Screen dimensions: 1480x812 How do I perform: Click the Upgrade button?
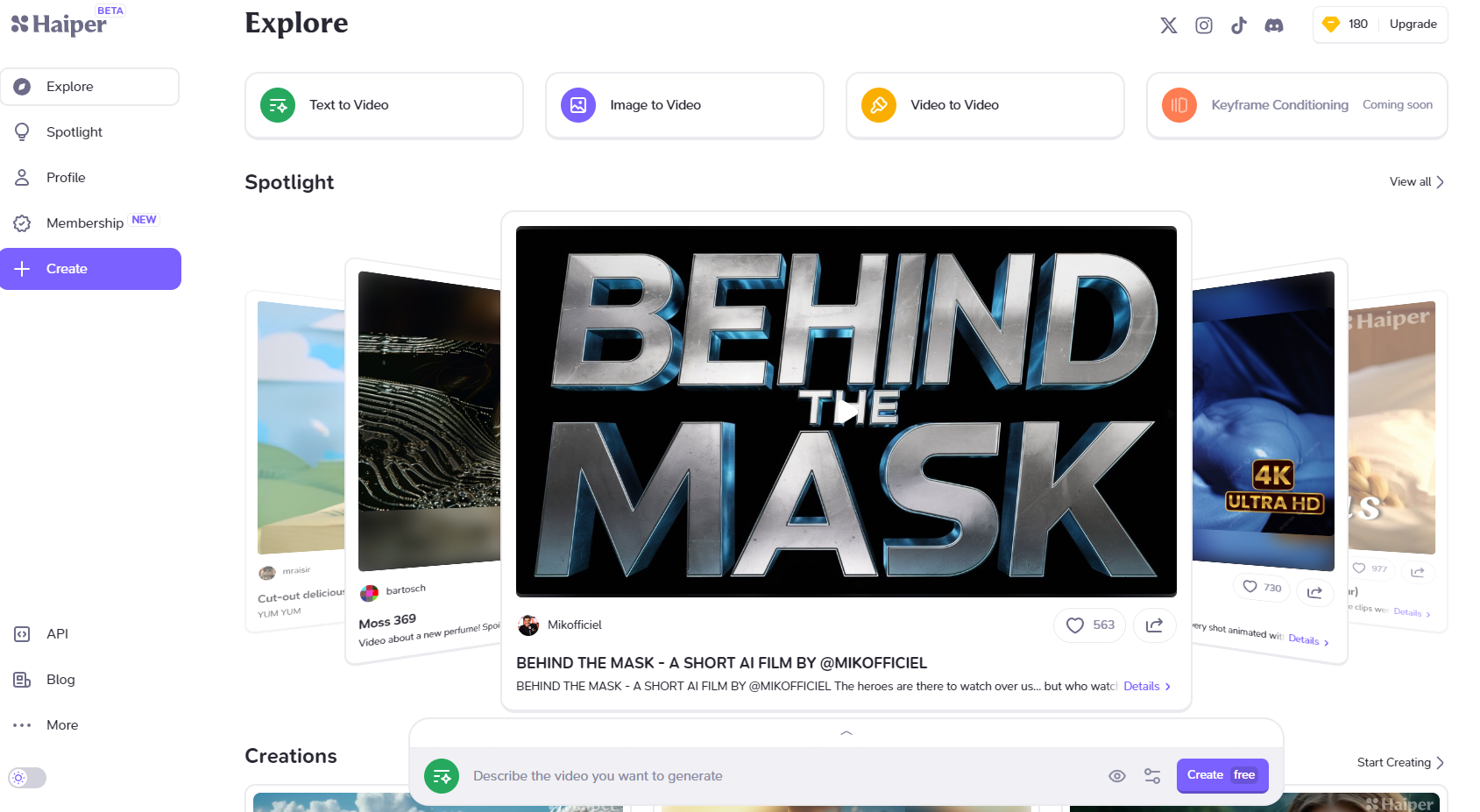tap(1413, 25)
